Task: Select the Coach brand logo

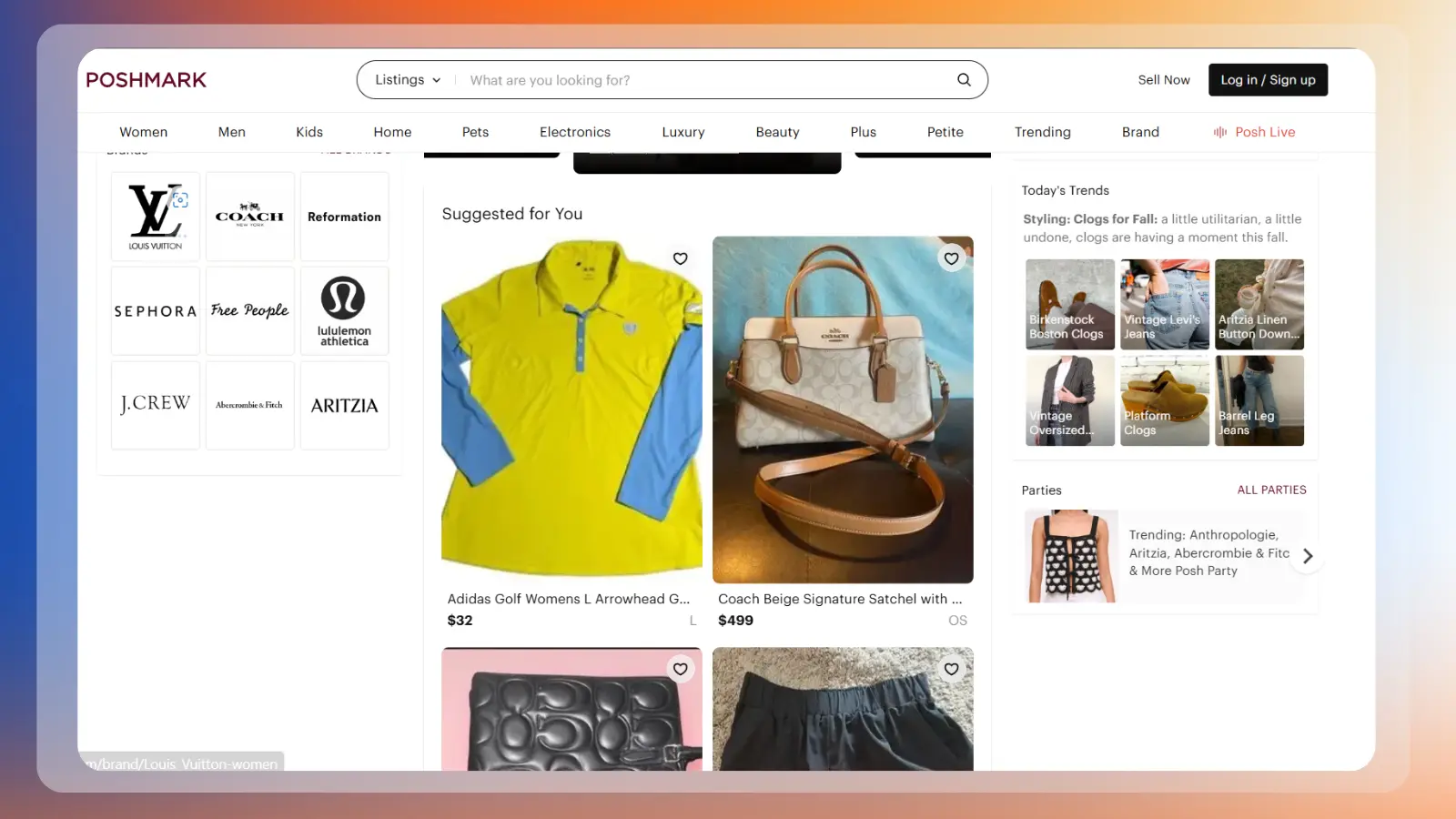Action: click(x=250, y=217)
